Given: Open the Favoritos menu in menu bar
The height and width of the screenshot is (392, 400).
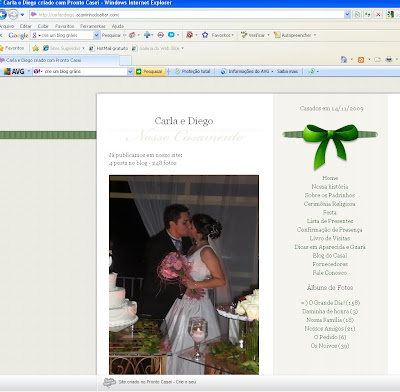Looking at the screenshot, I should (x=65, y=26).
